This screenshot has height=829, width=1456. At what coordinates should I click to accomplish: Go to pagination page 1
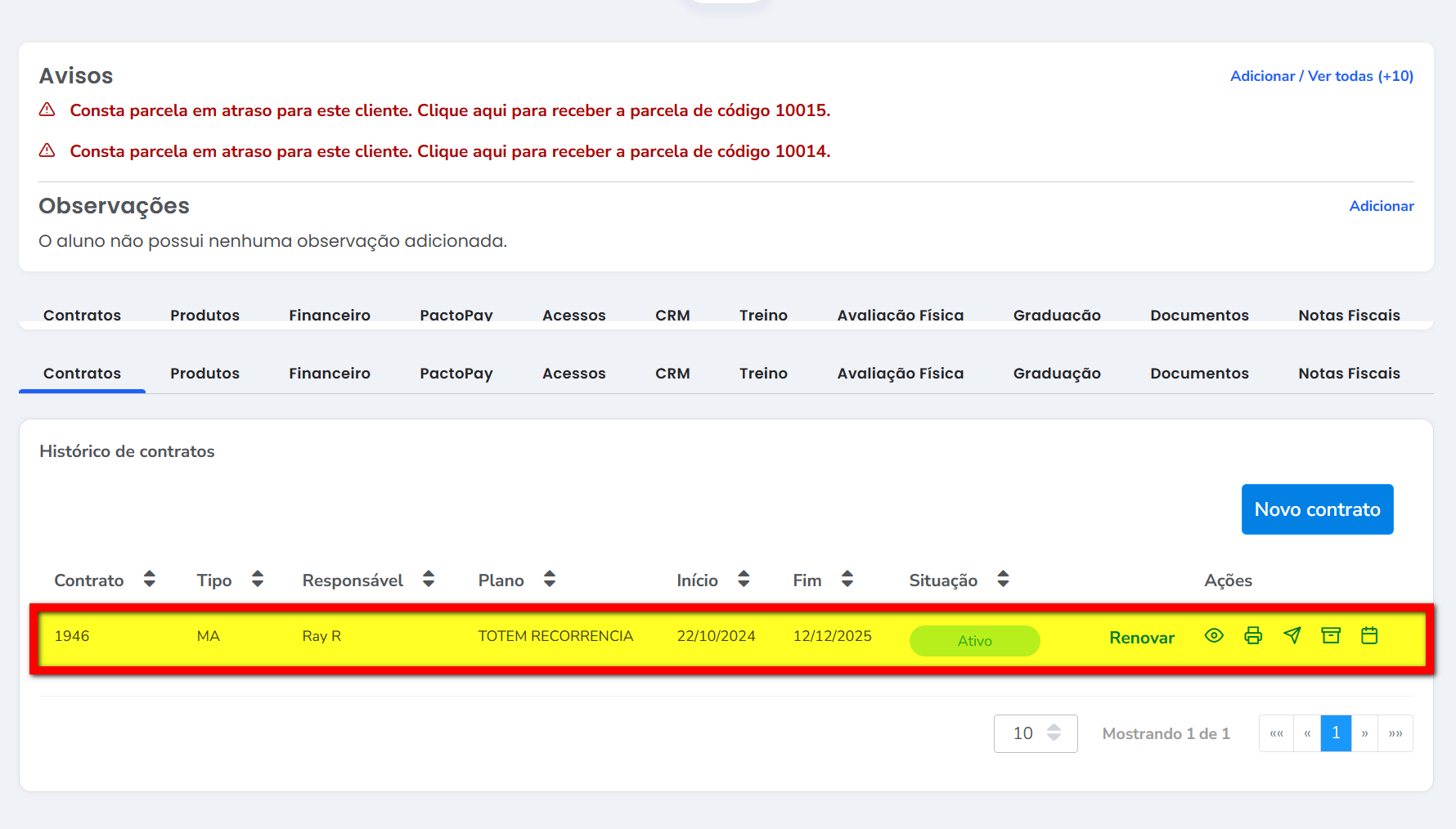click(x=1335, y=733)
